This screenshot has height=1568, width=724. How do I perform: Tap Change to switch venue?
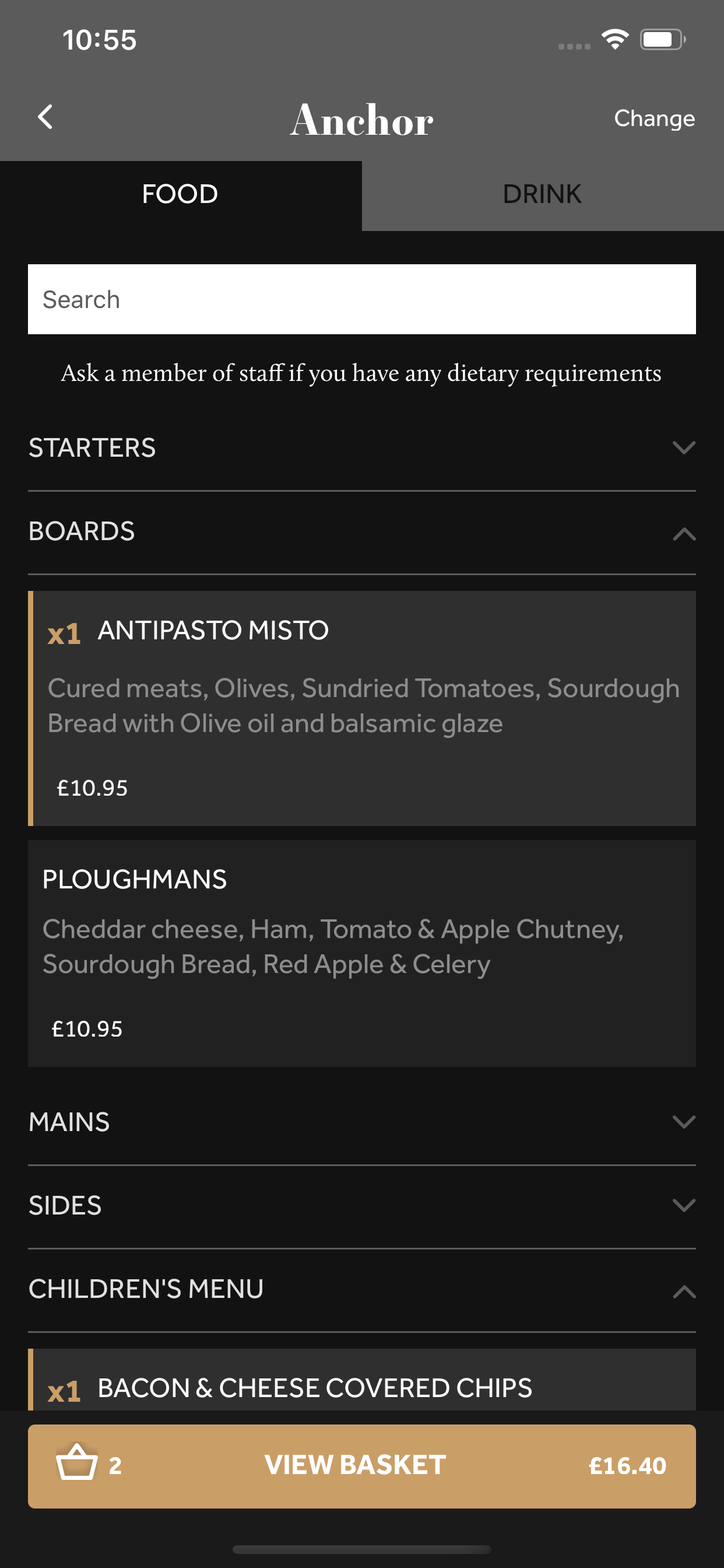[655, 118]
